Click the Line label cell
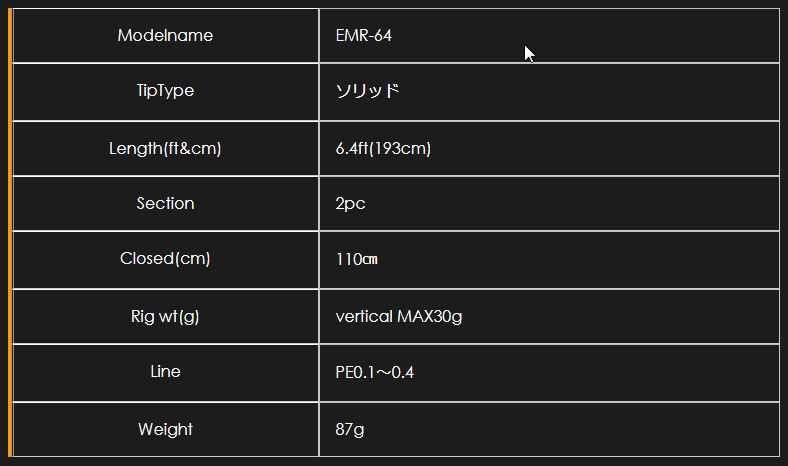The image size is (788, 466). point(165,372)
